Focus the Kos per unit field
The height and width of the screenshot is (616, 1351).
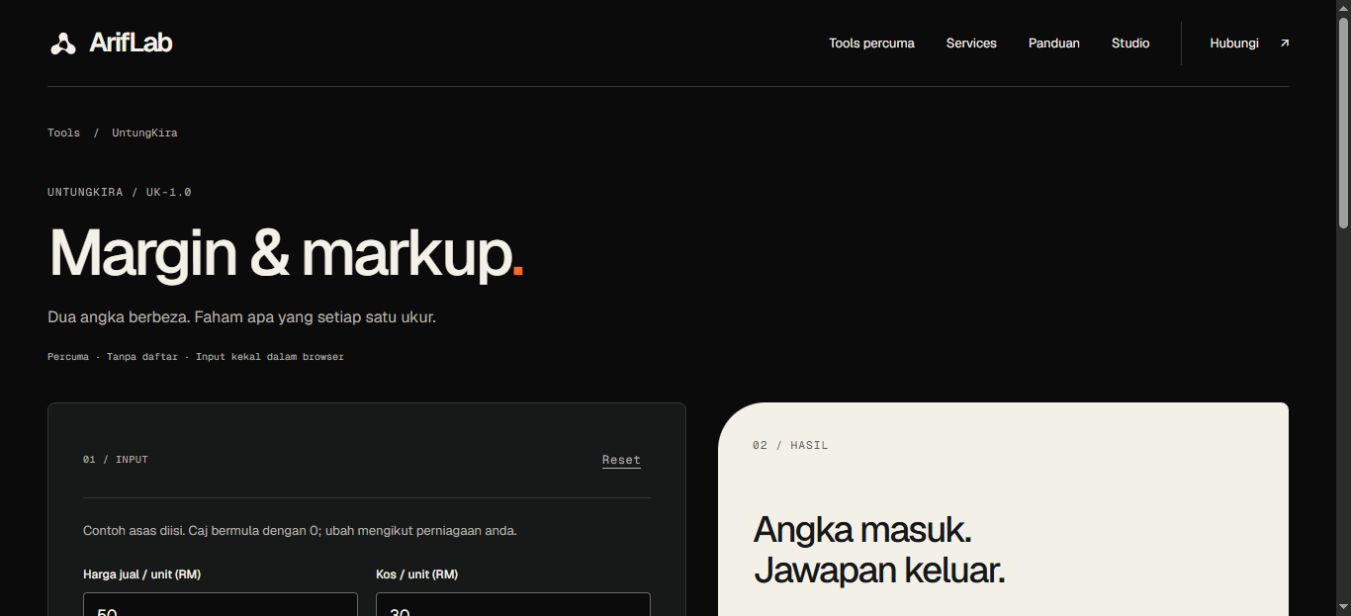coord(513,604)
